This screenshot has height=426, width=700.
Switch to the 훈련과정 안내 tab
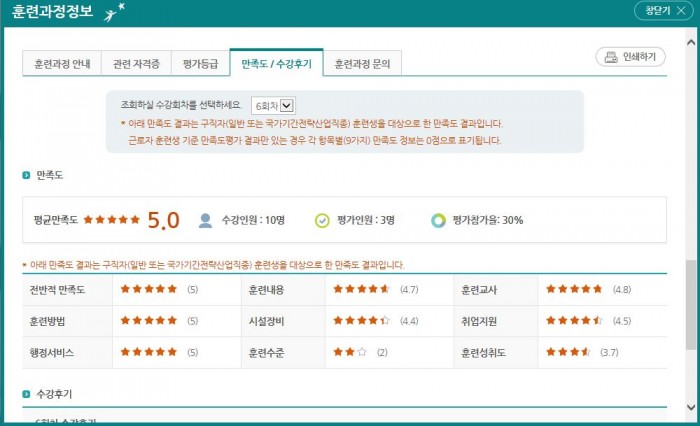(60, 63)
